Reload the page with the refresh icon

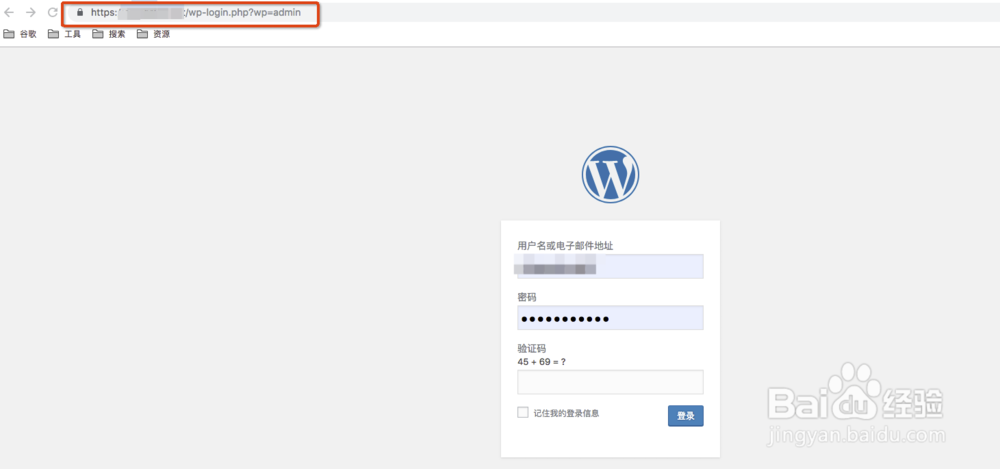[x=52, y=12]
